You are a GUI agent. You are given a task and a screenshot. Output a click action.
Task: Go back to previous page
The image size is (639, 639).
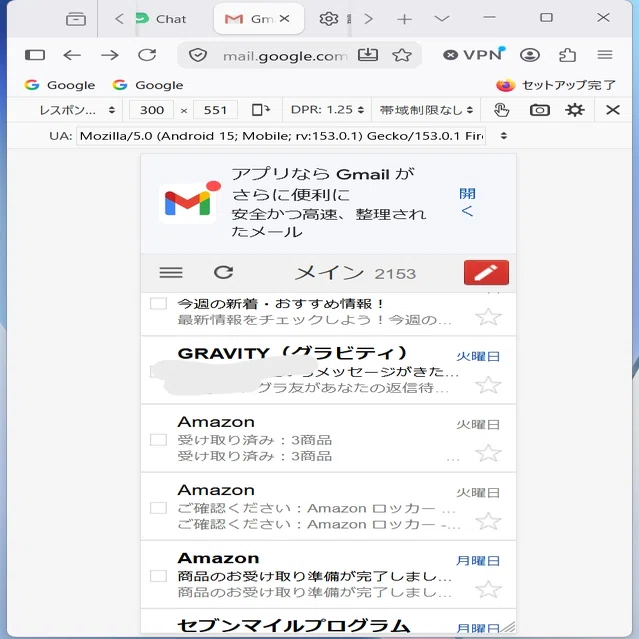(x=72, y=55)
